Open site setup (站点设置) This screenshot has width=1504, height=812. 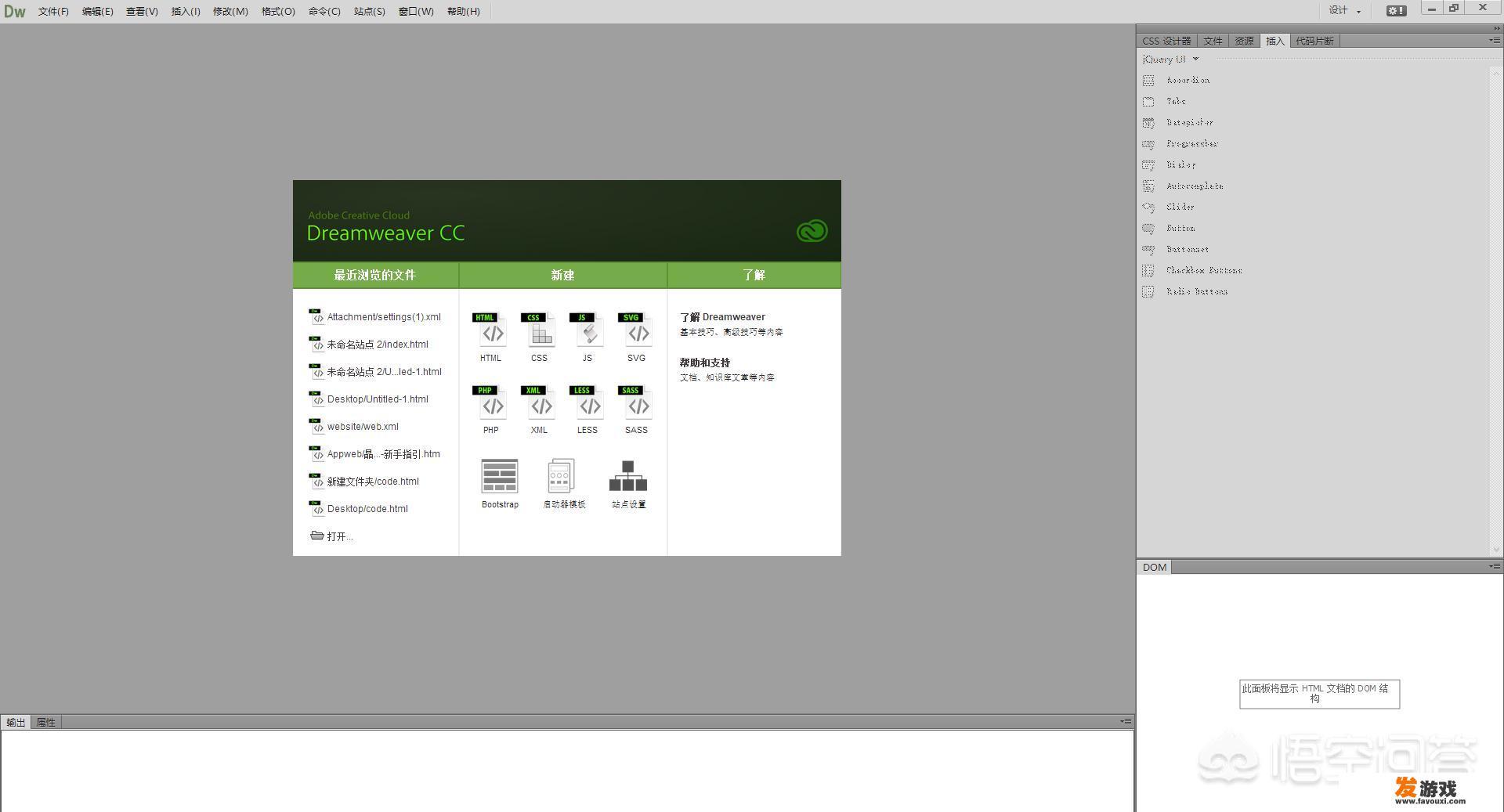628,484
